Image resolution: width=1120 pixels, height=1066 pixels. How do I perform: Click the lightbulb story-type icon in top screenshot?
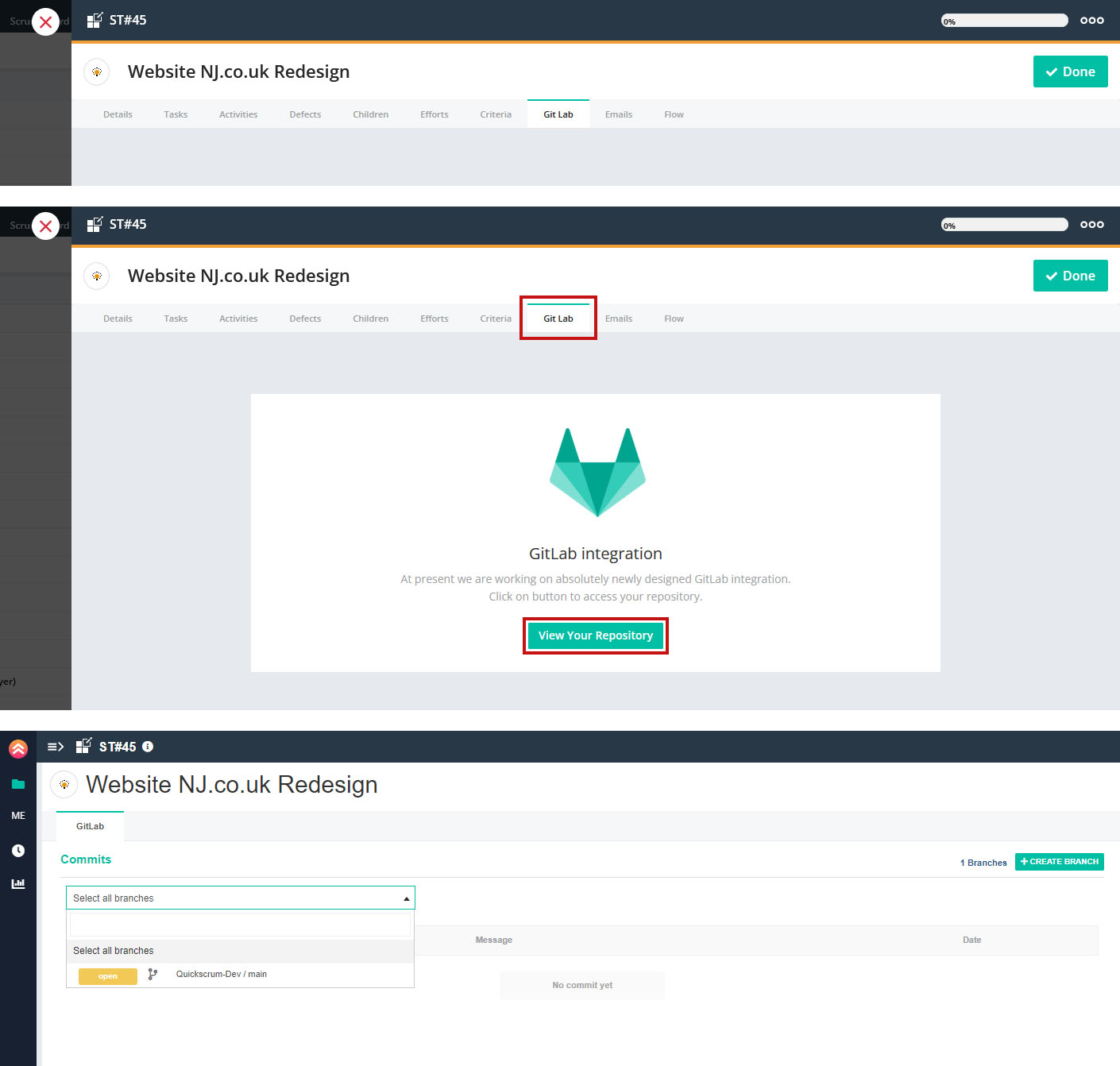pos(97,71)
